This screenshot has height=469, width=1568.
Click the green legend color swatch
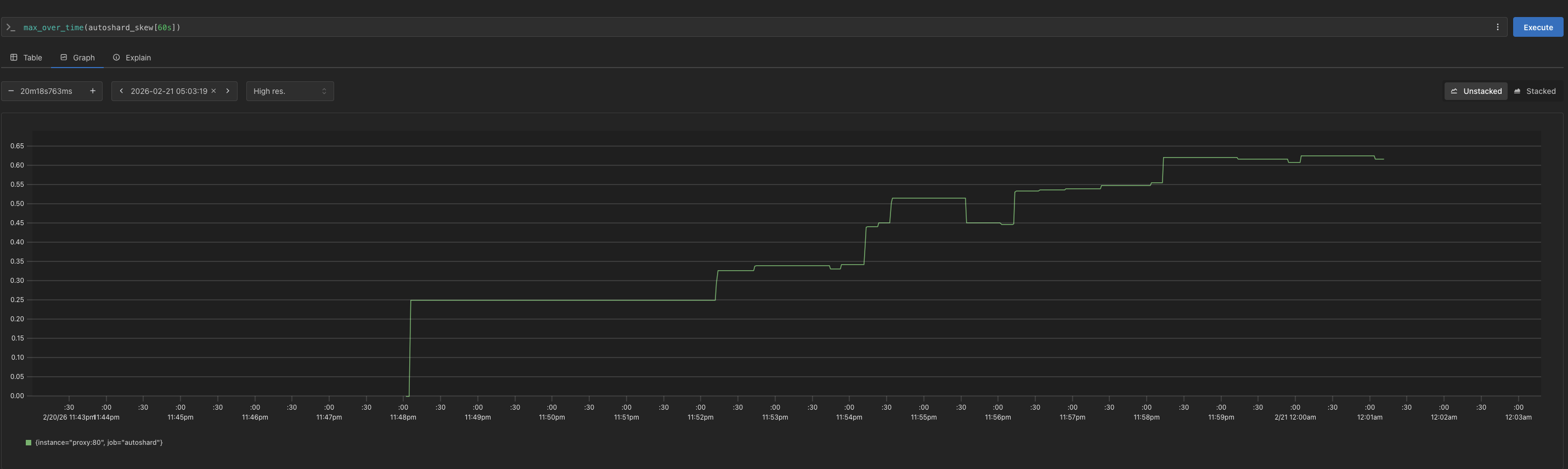tap(28, 443)
